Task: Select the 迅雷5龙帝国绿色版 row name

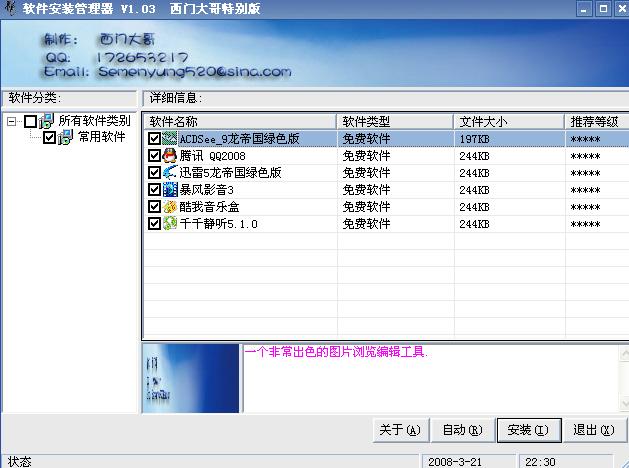Action: pos(230,172)
